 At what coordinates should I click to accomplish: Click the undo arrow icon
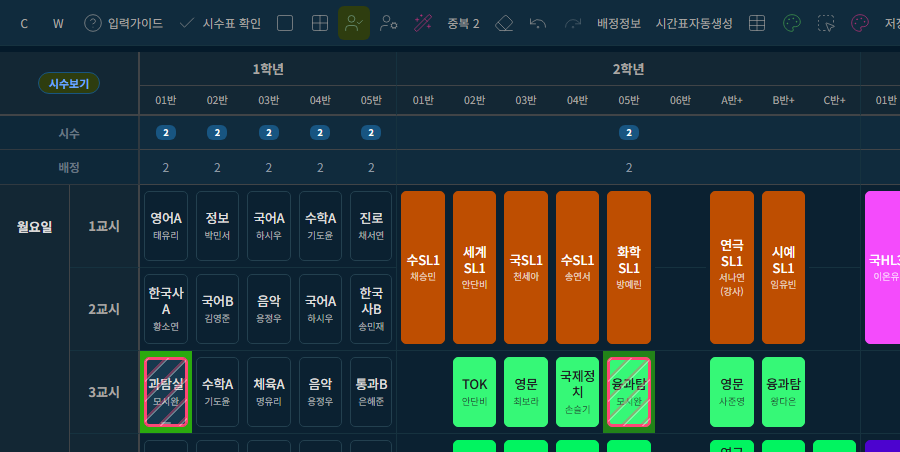click(x=538, y=23)
